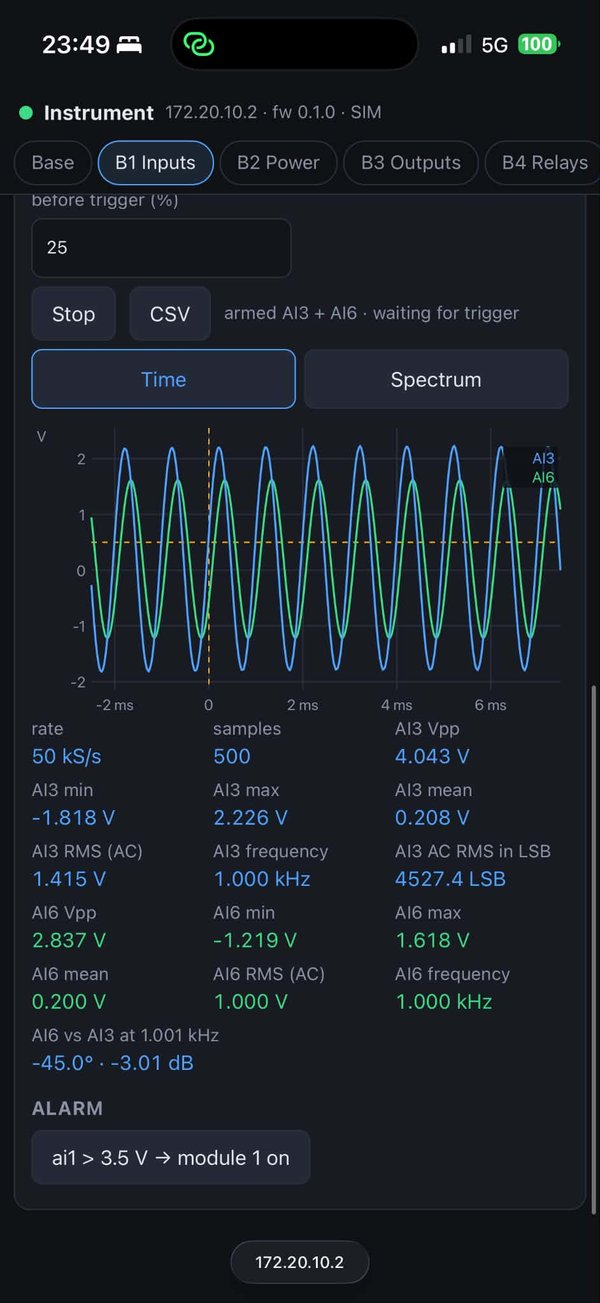
Task: Select the B1 Inputs tab
Action: tap(155, 163)
